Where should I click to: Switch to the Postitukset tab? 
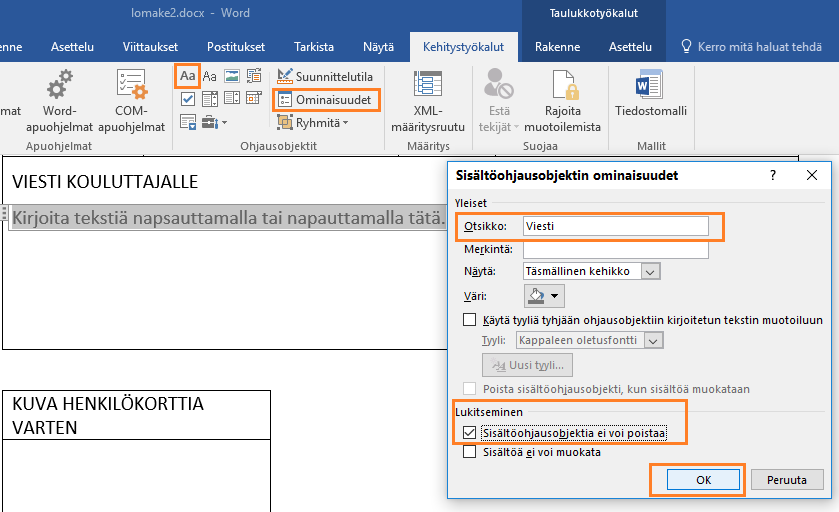236,47
